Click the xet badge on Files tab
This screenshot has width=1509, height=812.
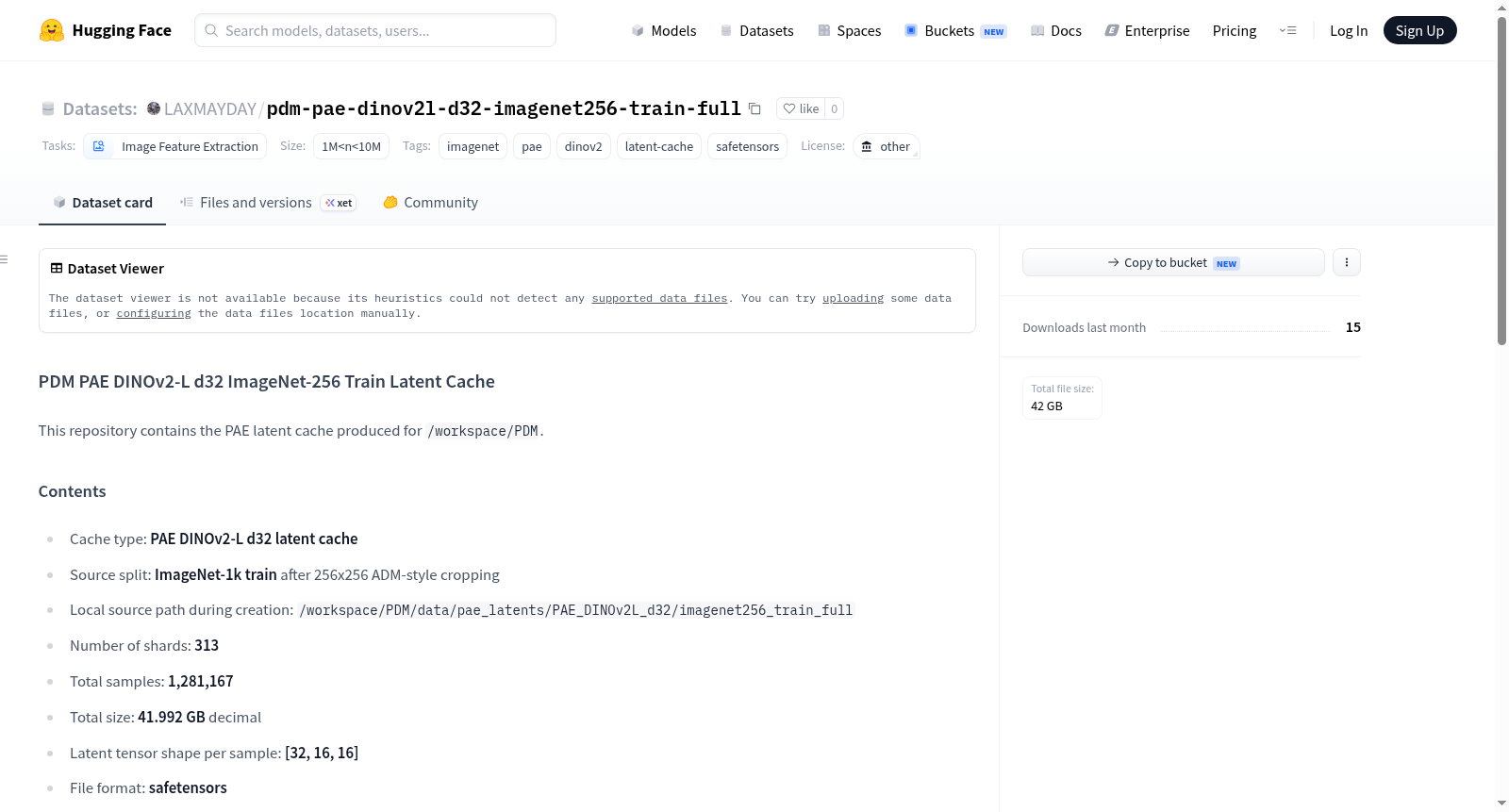(x=339, y=203)
